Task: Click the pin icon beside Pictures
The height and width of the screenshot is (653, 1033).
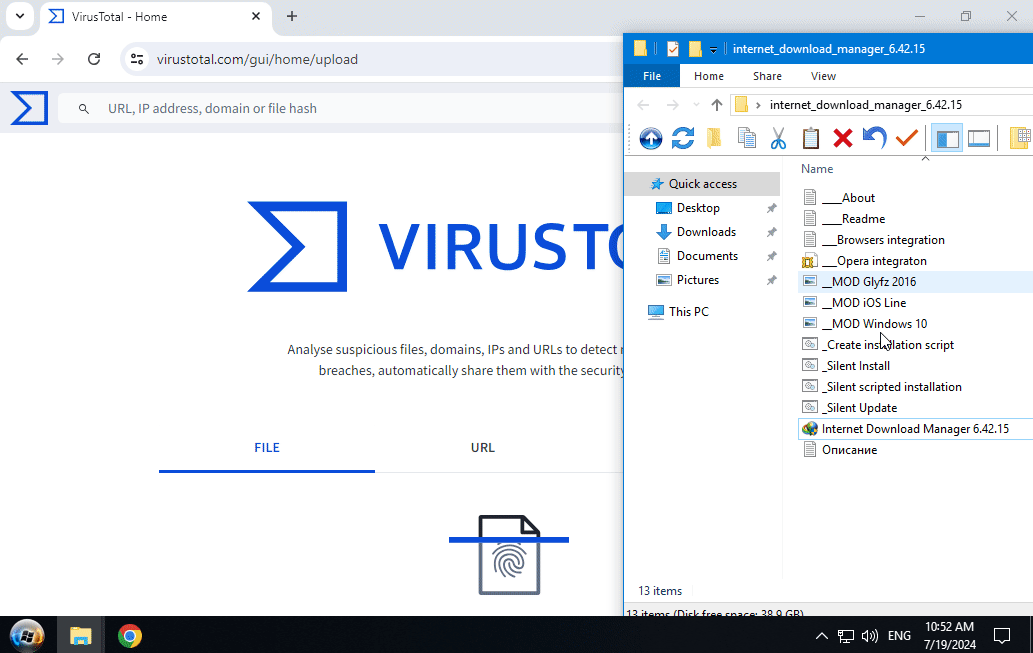Action: [x=771, y=280]
